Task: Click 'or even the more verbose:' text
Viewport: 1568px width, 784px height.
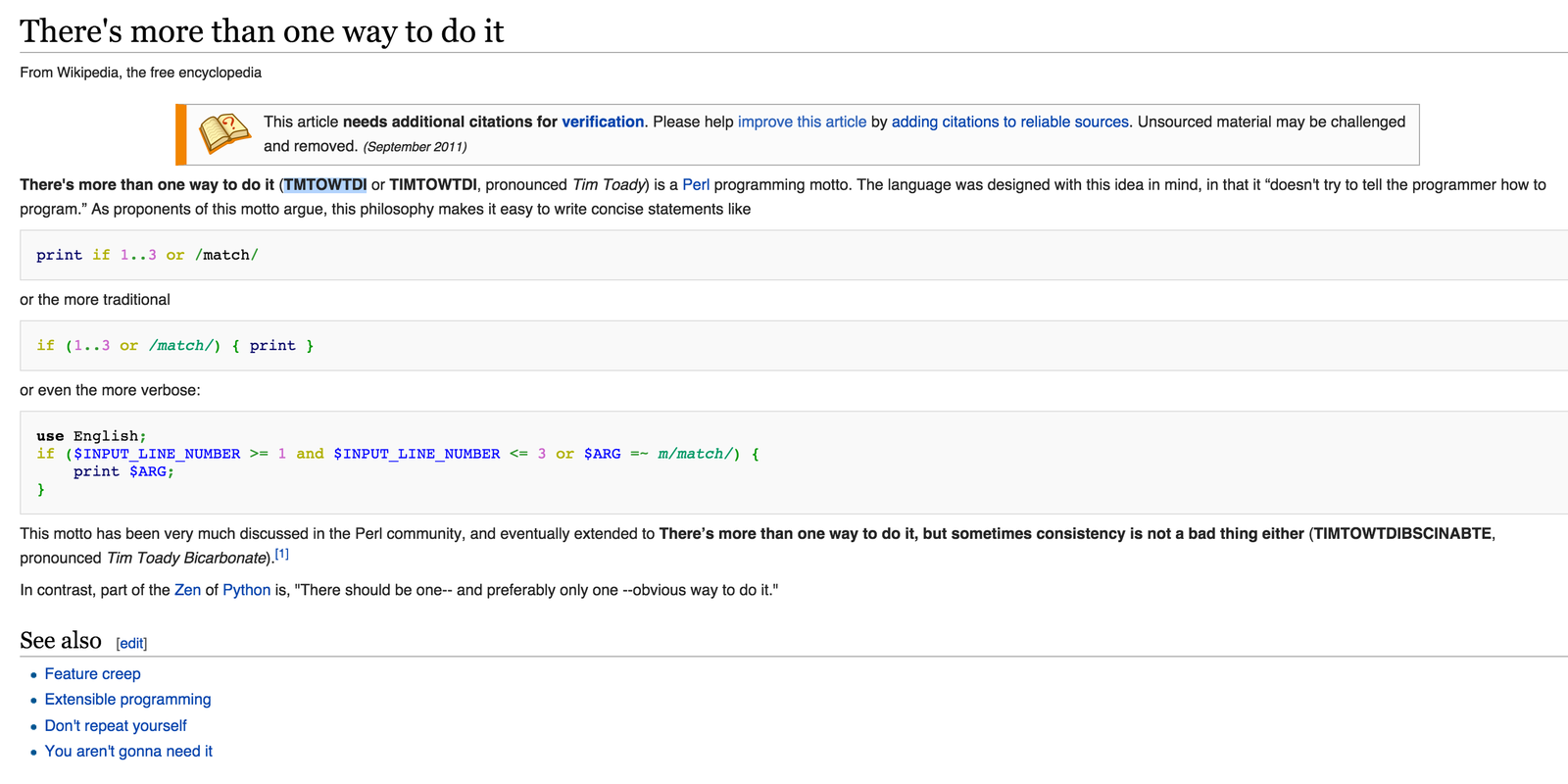Action: (110, 390)
